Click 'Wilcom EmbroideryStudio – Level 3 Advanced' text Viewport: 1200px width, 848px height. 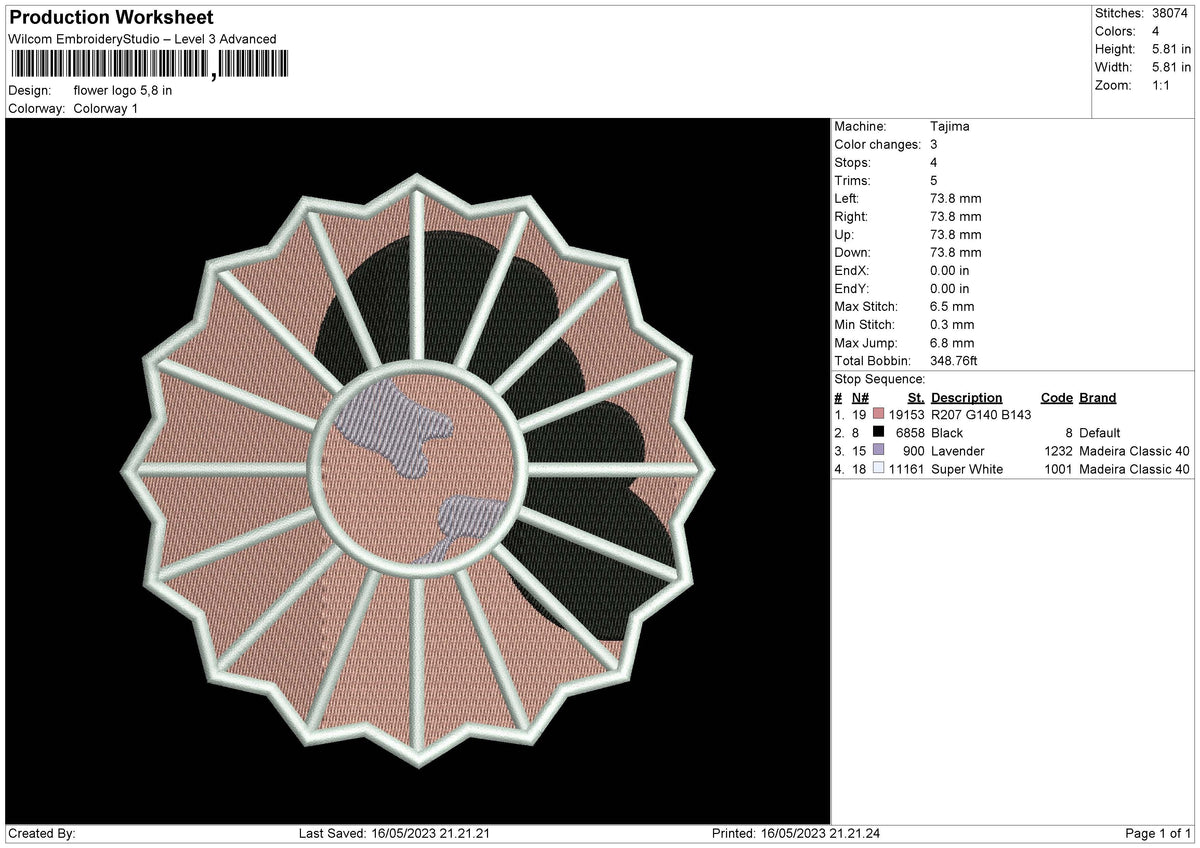tap(142, 39)
